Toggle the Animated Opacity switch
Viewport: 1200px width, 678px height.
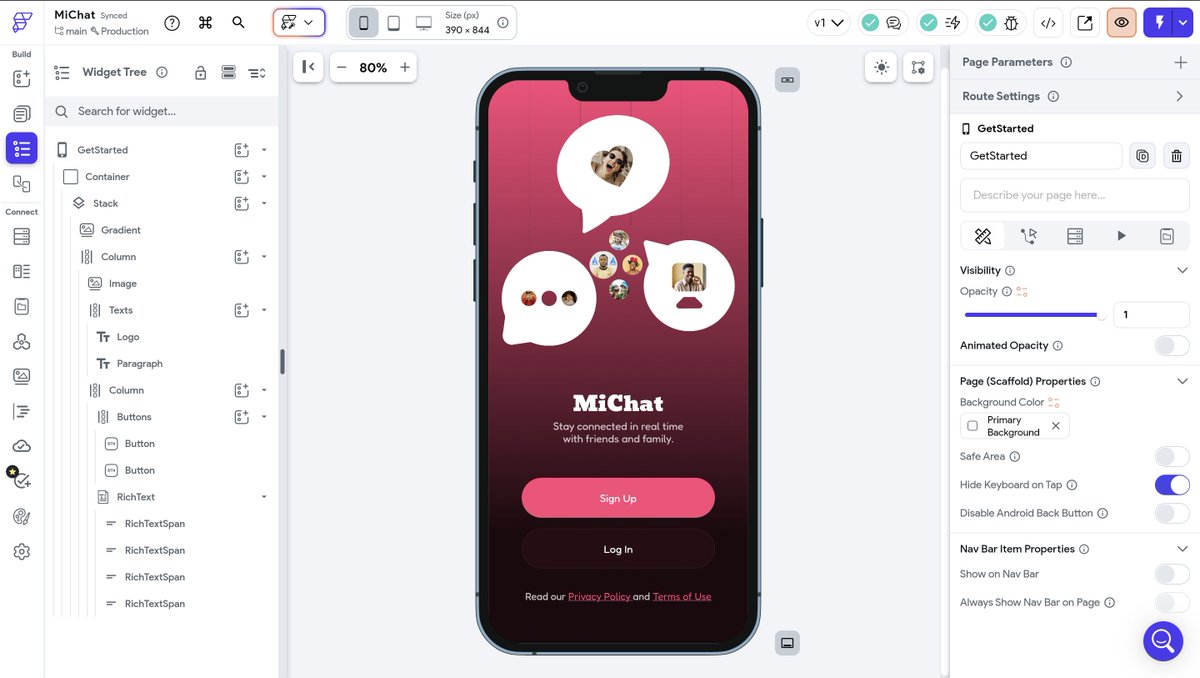coord(1172,346)
